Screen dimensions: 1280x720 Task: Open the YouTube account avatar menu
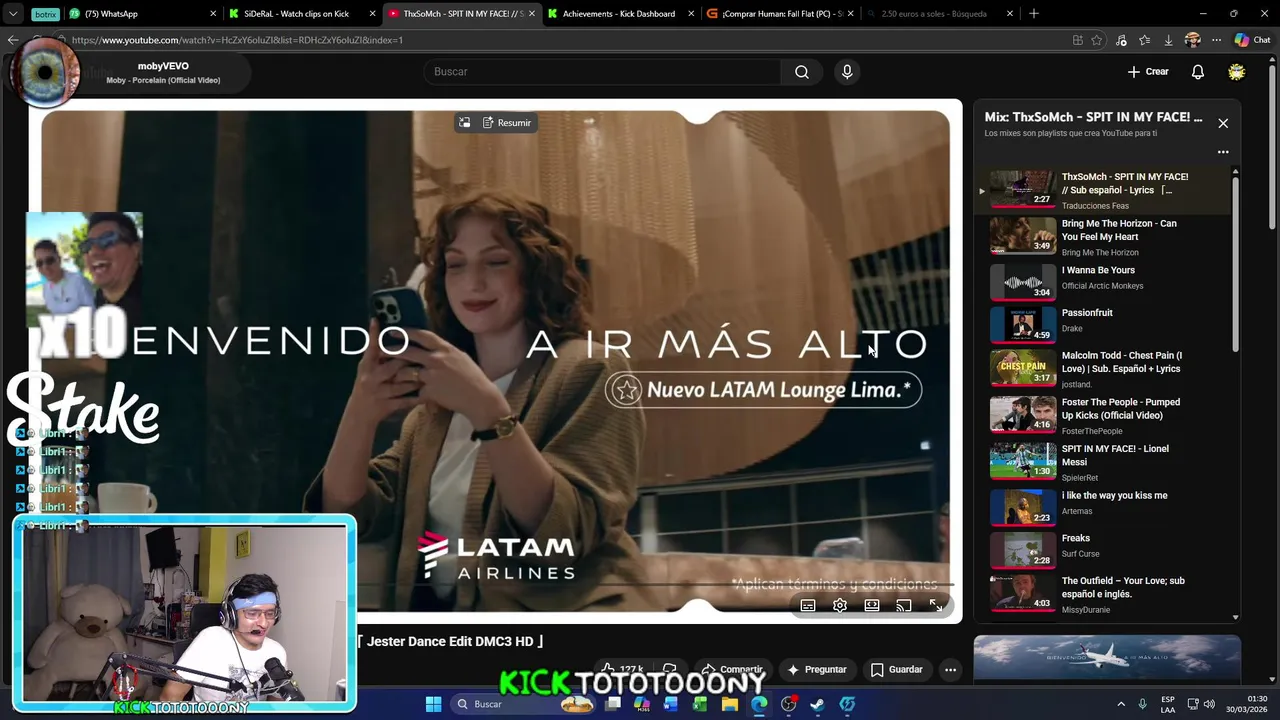(1237, 72)
